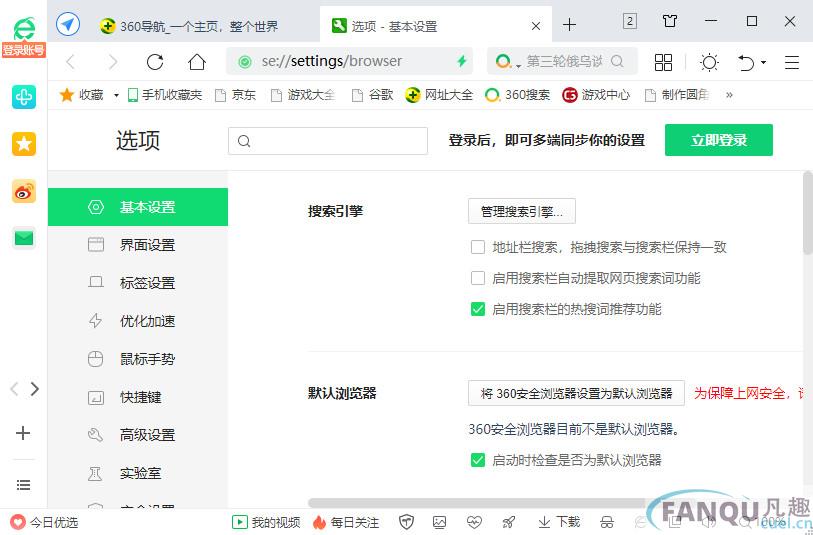Click 管理搜索引擎 button

521,211
